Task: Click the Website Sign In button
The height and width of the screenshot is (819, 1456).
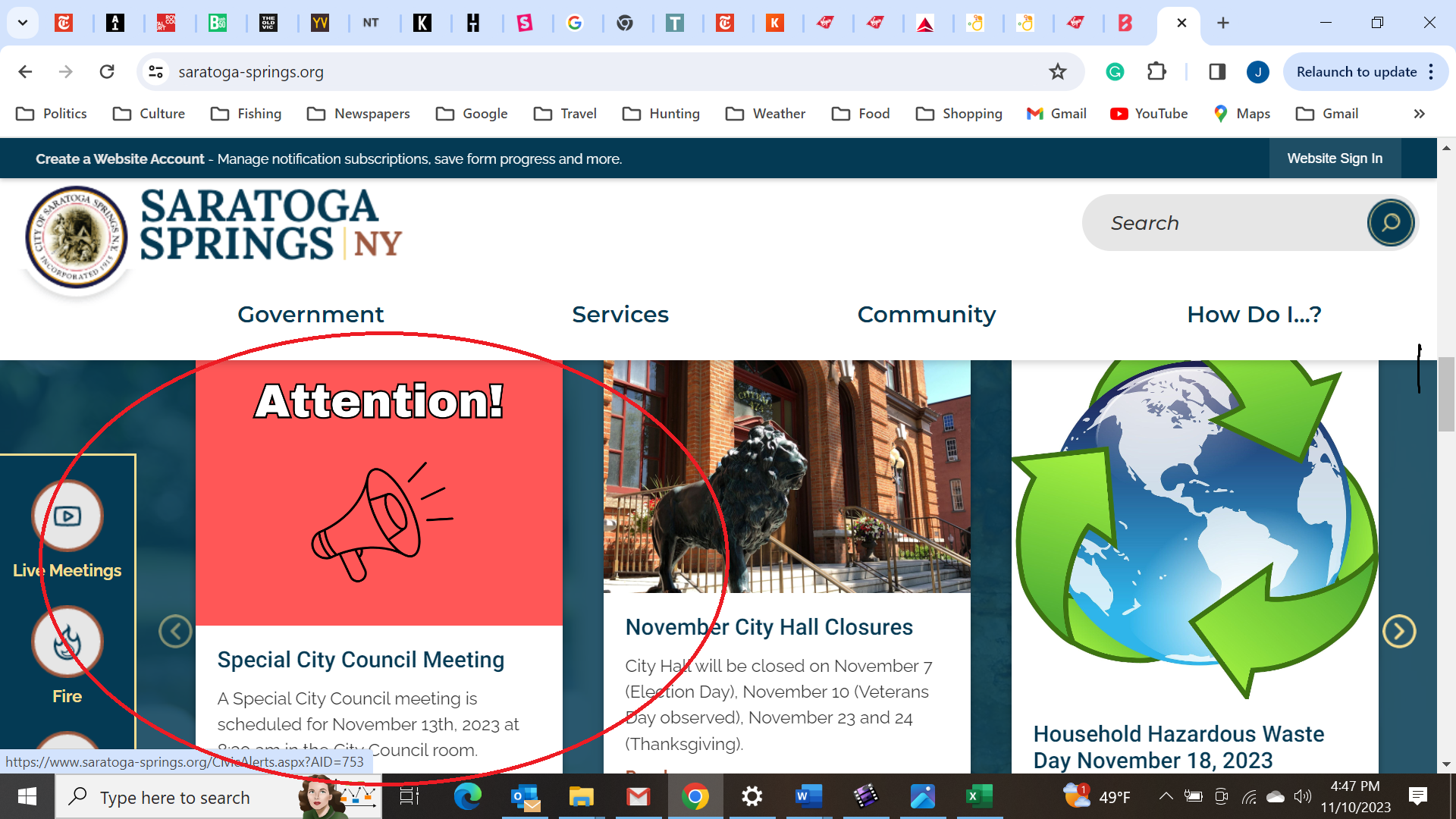Action: tap(1334, 158)
